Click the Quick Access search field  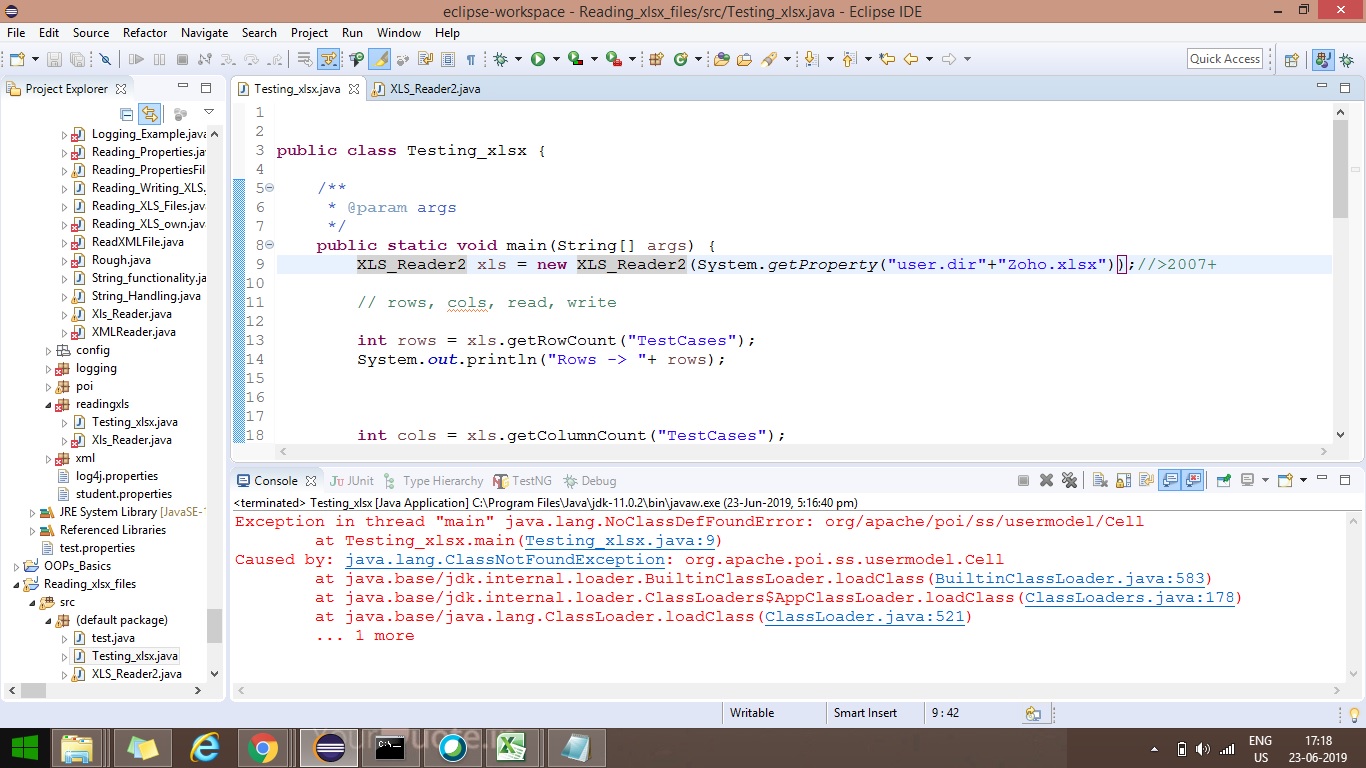point(1225,59)
